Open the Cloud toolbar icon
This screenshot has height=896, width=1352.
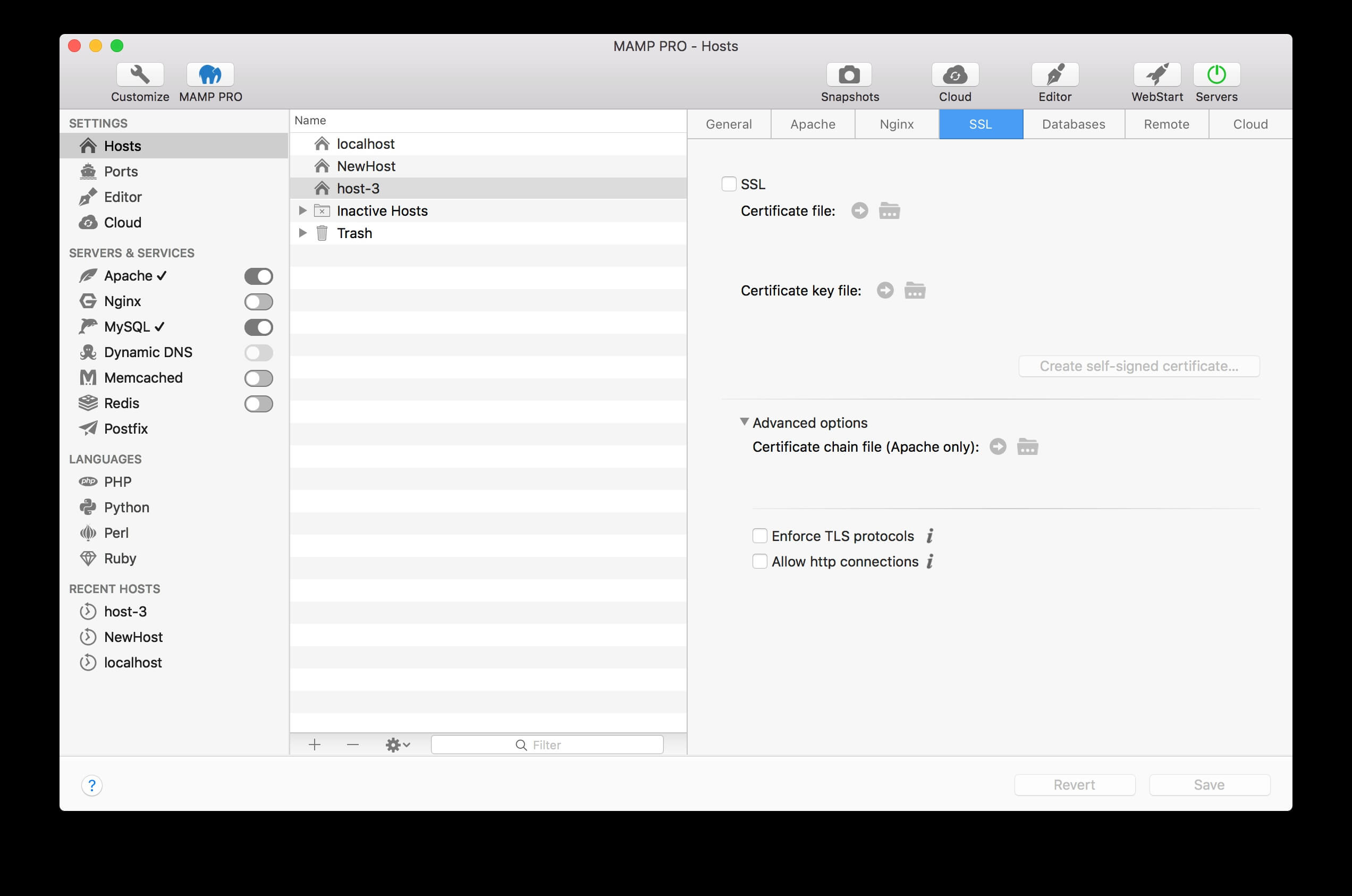click(955, 74)
